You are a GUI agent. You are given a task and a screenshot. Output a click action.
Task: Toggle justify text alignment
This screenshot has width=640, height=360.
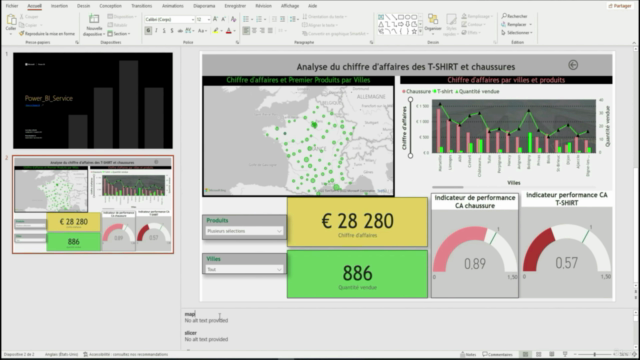tap(270, 31)
